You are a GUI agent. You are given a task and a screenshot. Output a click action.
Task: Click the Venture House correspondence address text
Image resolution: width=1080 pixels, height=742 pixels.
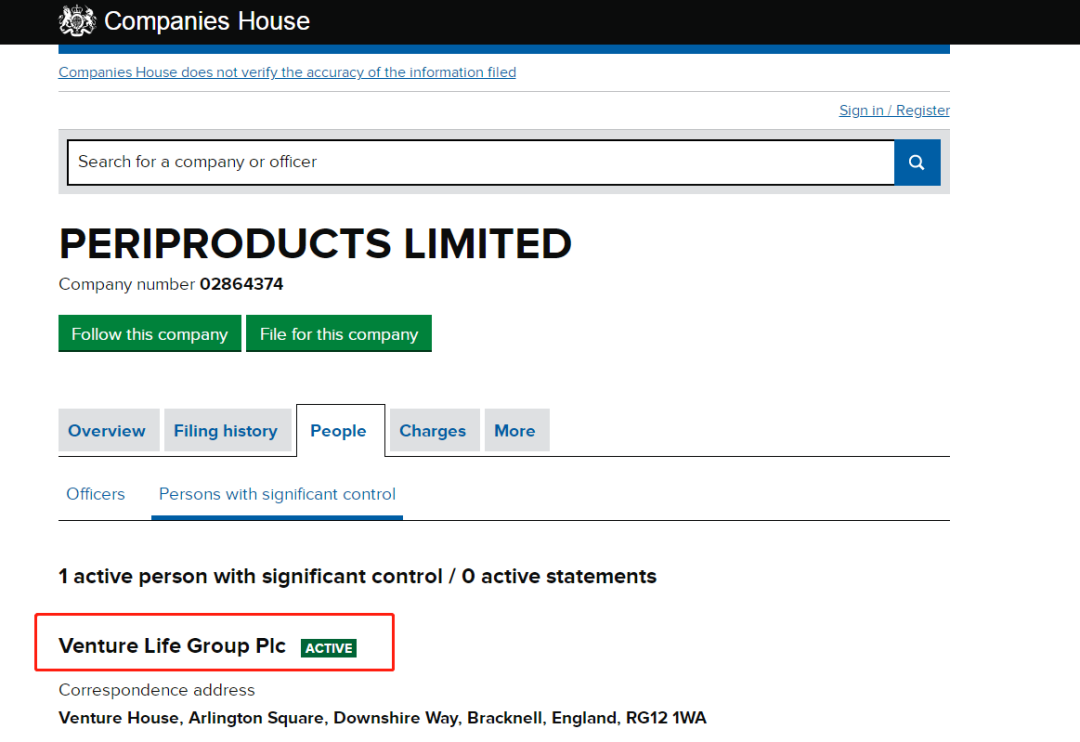tap(382, 718)
